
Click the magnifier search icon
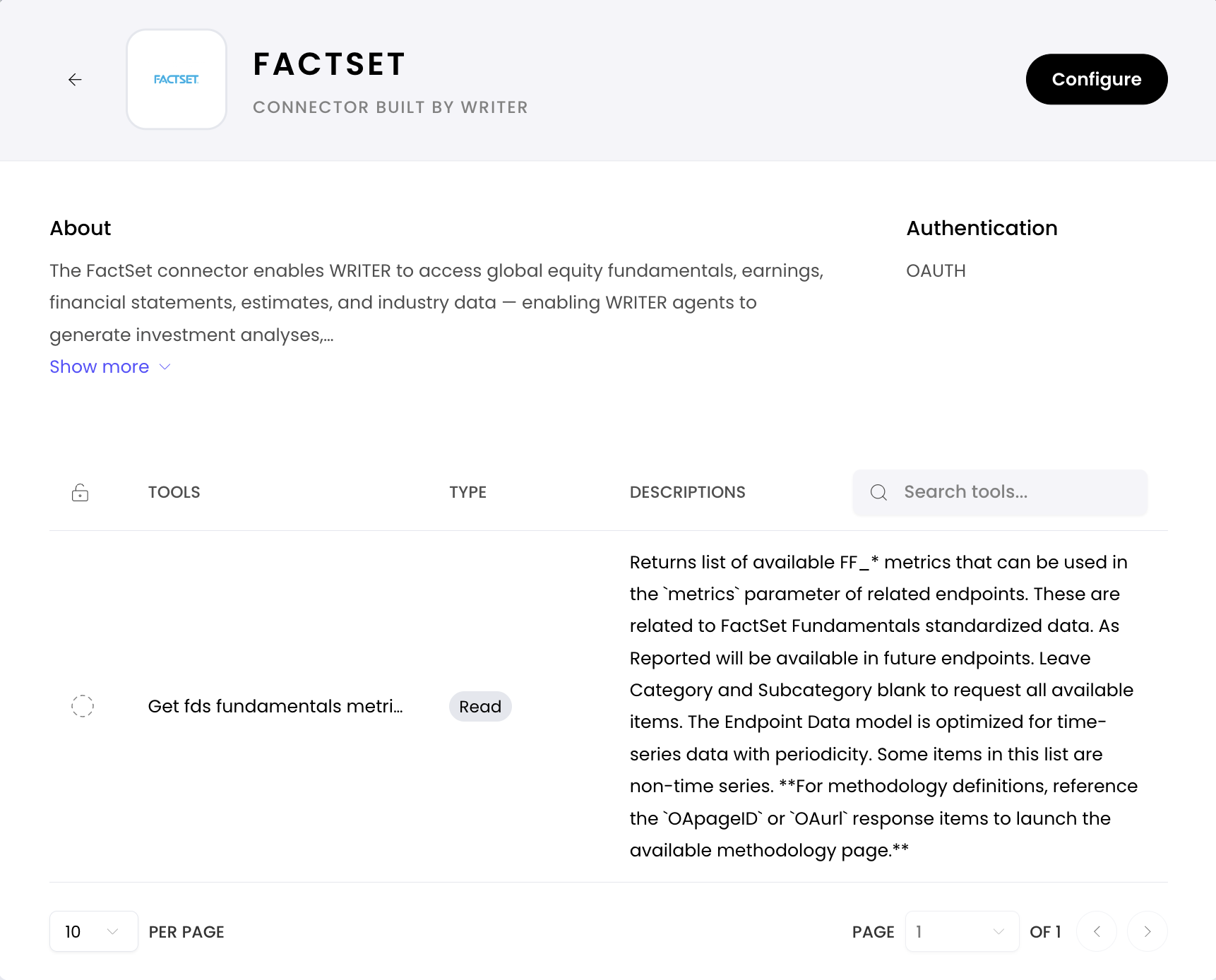coord(878,492)
